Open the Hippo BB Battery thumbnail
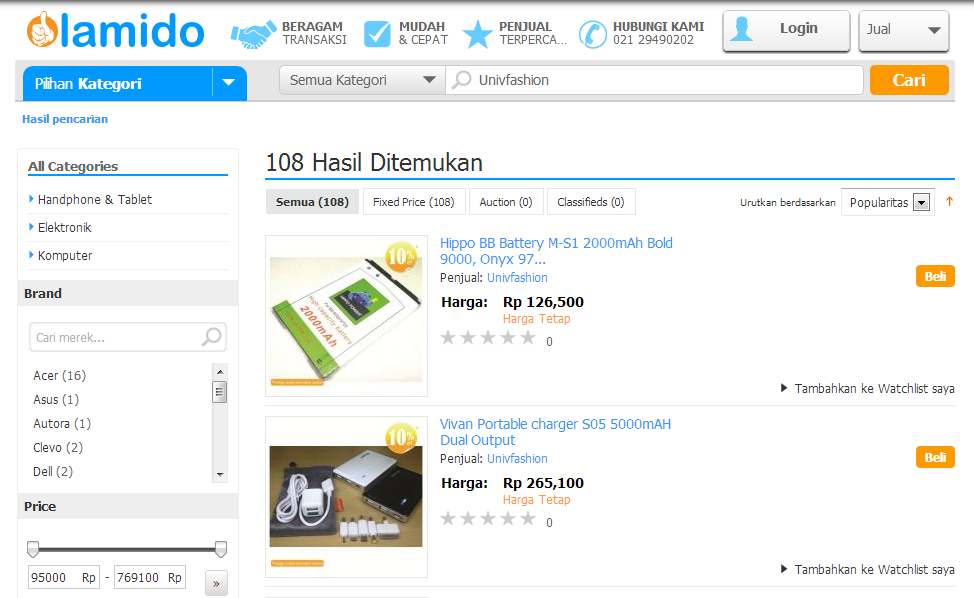This screenshot has width=974, height=598. click(347, 315)
